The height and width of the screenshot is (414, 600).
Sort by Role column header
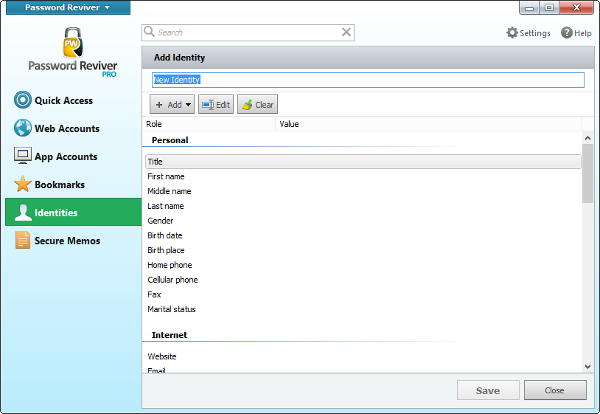[209, 124]
